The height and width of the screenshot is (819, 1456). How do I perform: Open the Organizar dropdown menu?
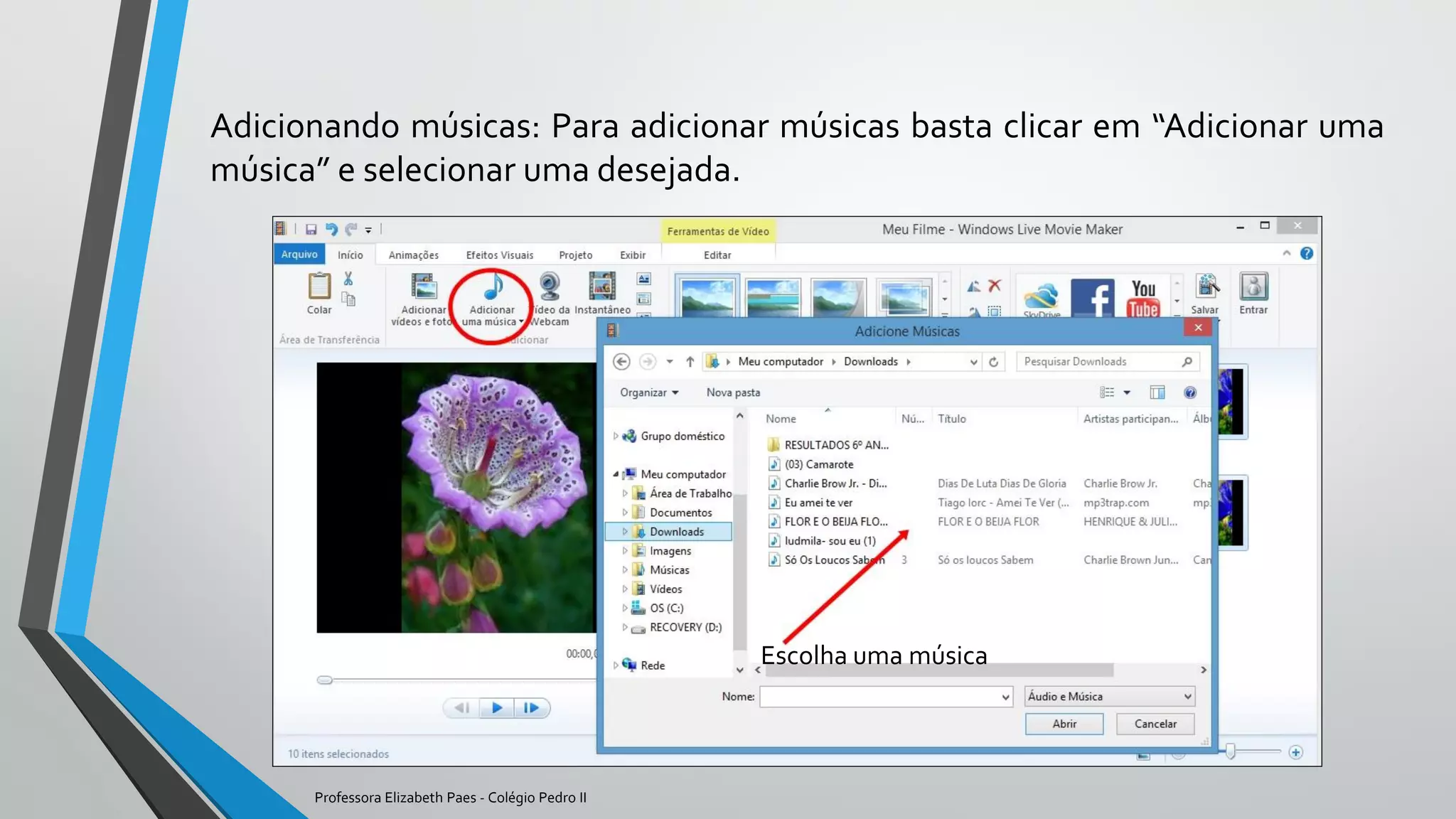point(648,392)
